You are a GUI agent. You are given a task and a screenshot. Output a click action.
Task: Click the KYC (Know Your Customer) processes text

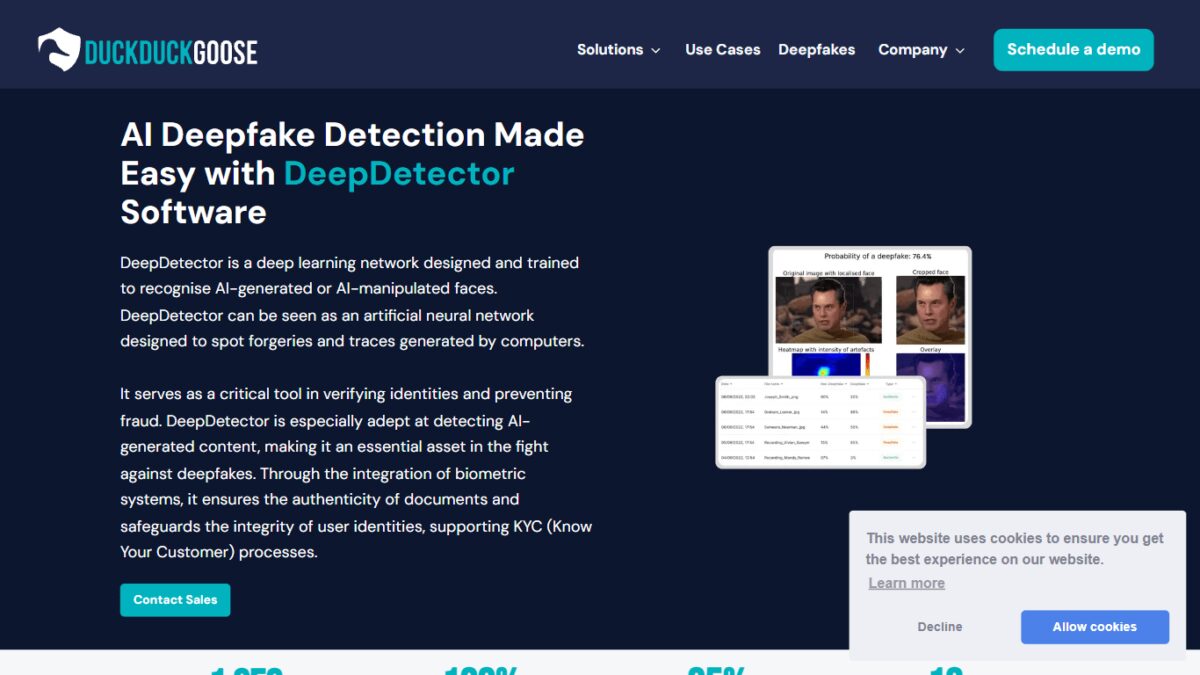tap(356, 538)
